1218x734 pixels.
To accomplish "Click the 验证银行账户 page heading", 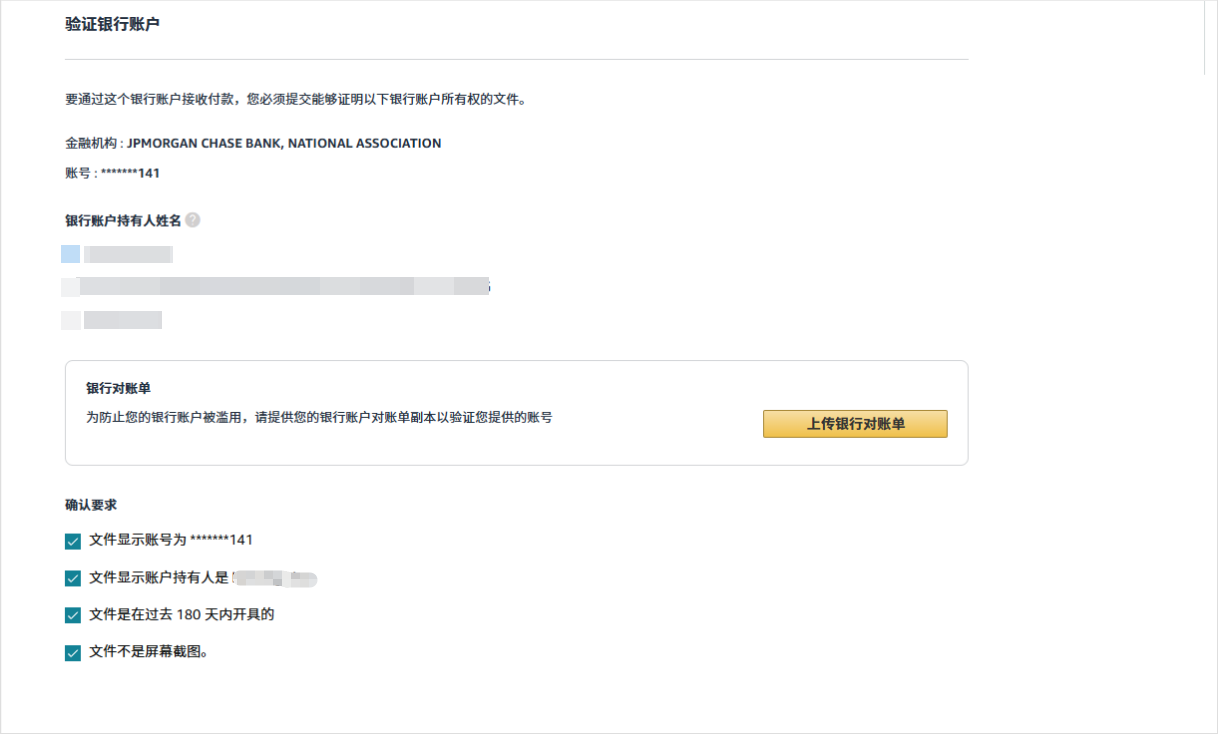I will [112, 24].
